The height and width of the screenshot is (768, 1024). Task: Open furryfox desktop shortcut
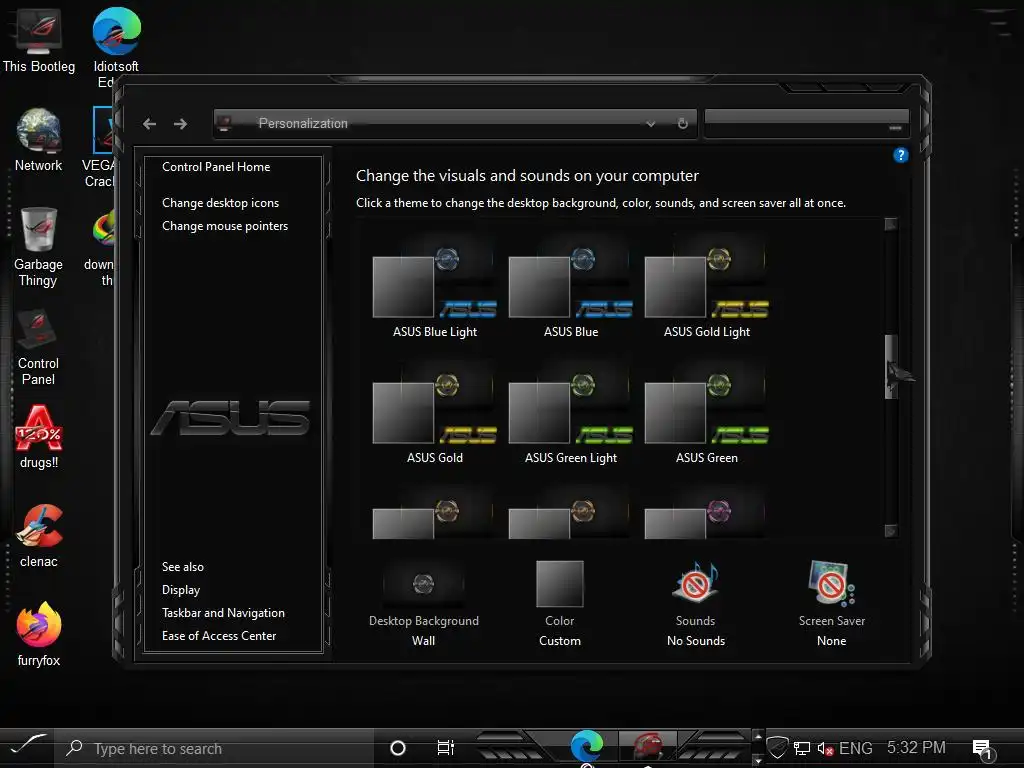(39, 634)
